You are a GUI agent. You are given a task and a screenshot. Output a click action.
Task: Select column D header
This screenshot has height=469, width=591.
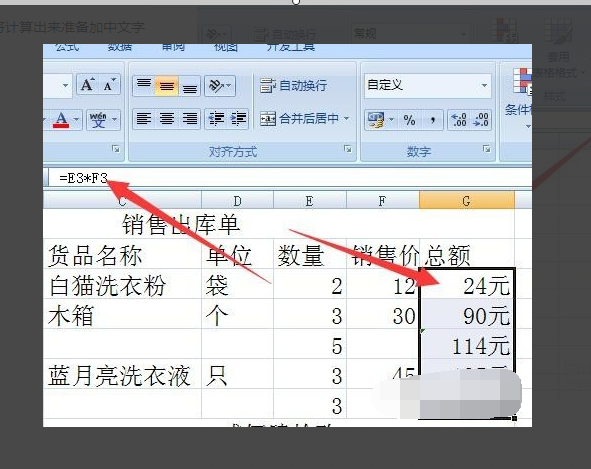coord(237,200)
